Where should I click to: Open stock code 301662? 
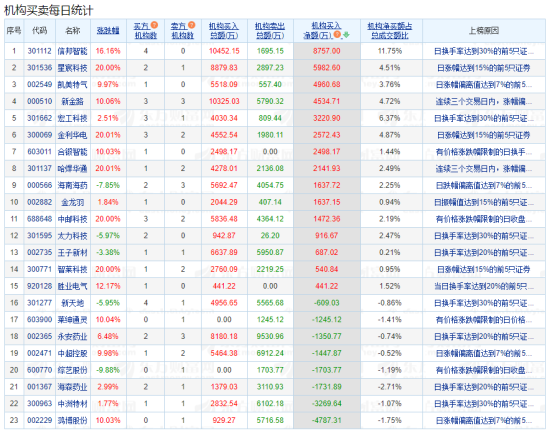coord(40,118)
